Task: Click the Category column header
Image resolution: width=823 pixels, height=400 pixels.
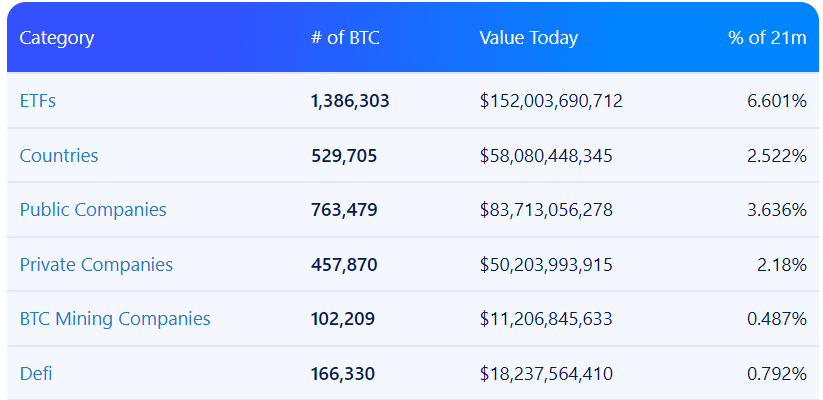Action: tap(57, 39)
